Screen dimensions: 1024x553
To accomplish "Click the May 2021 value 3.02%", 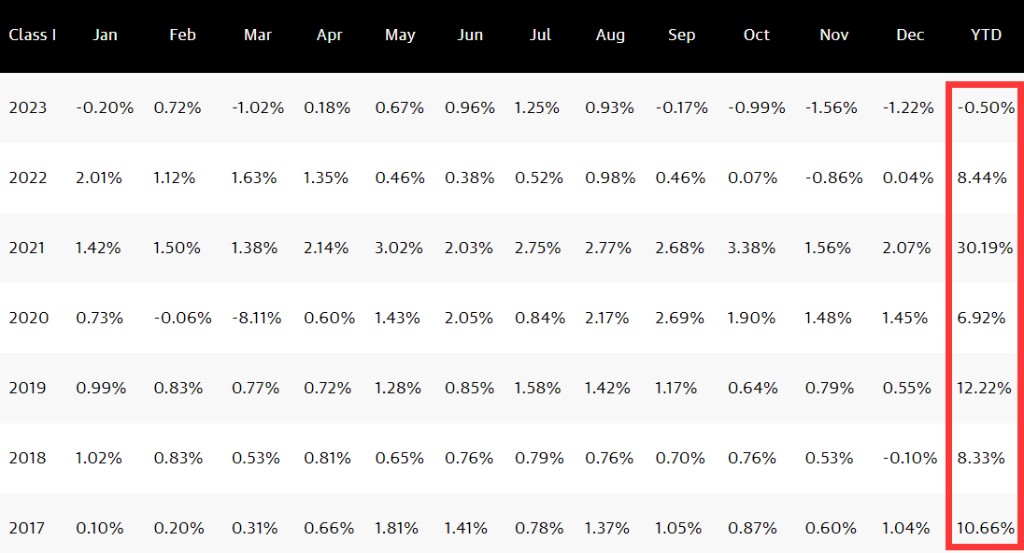I will click(400, 248).
